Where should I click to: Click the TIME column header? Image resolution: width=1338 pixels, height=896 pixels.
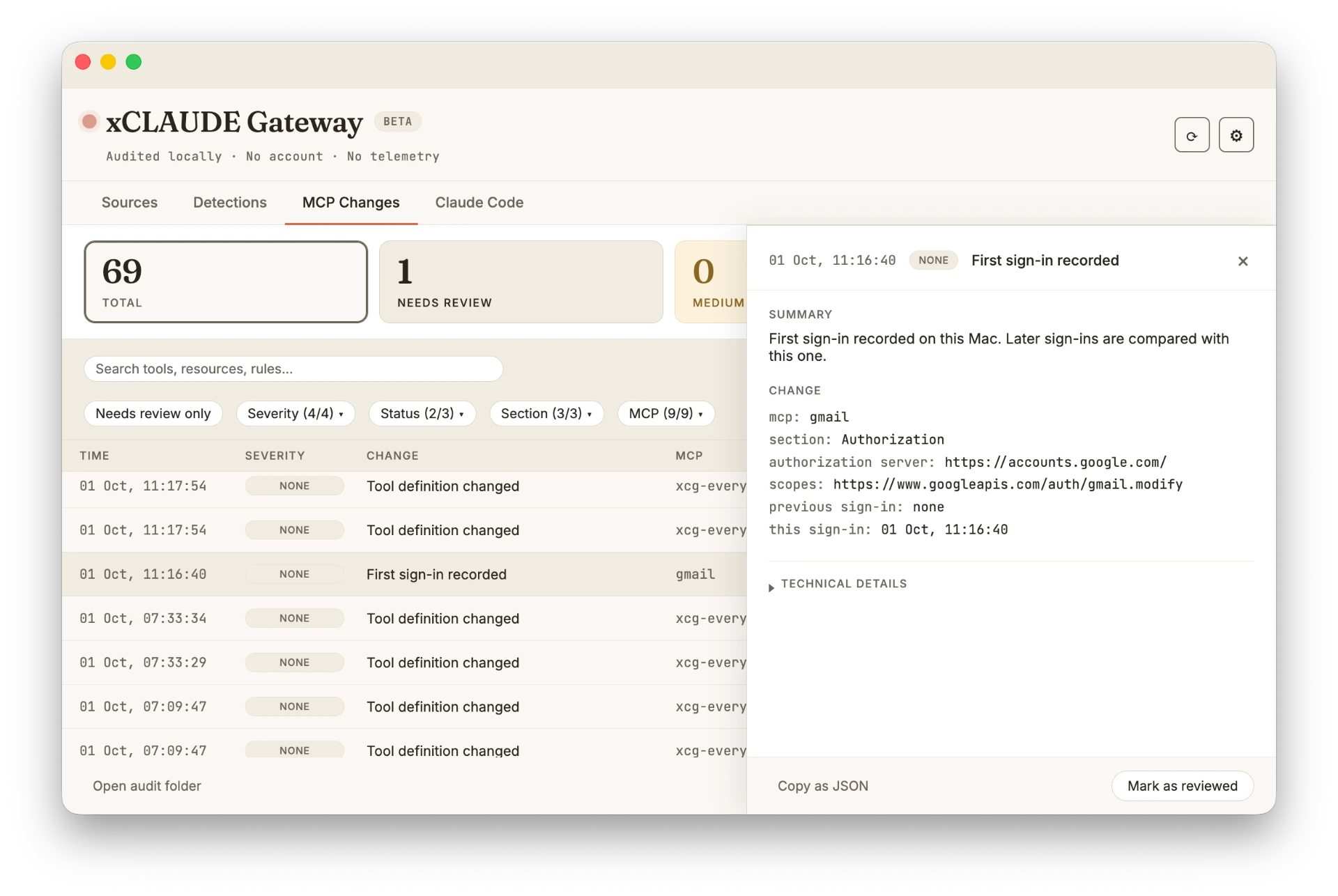[x=94, y=456]
